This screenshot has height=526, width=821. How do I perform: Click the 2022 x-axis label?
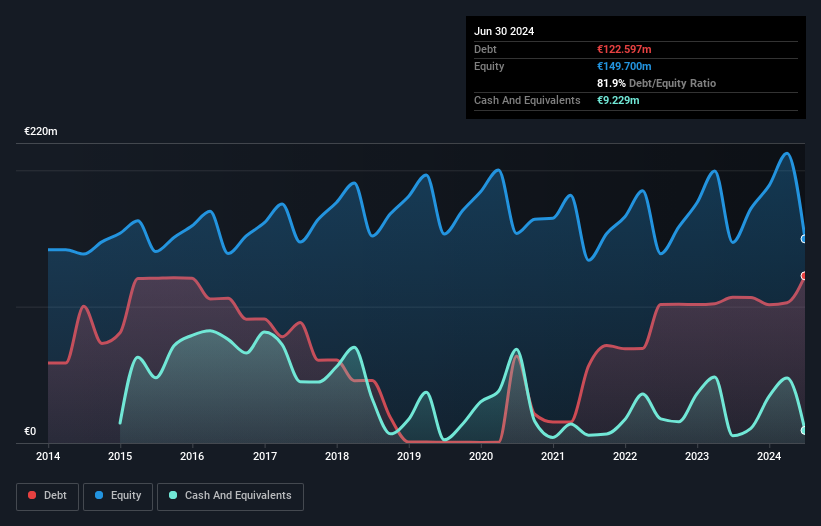(x=625, y=456)
